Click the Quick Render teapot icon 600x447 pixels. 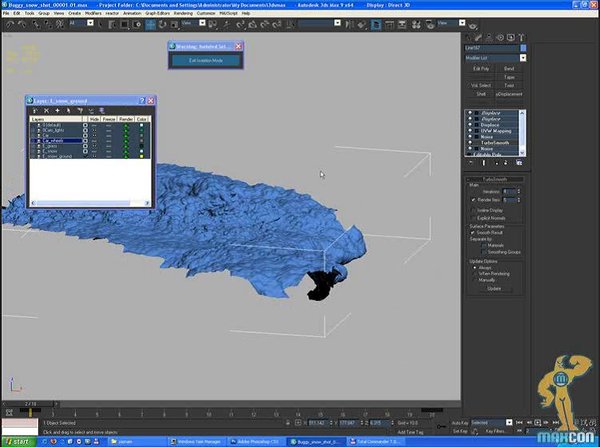[473, 25]
